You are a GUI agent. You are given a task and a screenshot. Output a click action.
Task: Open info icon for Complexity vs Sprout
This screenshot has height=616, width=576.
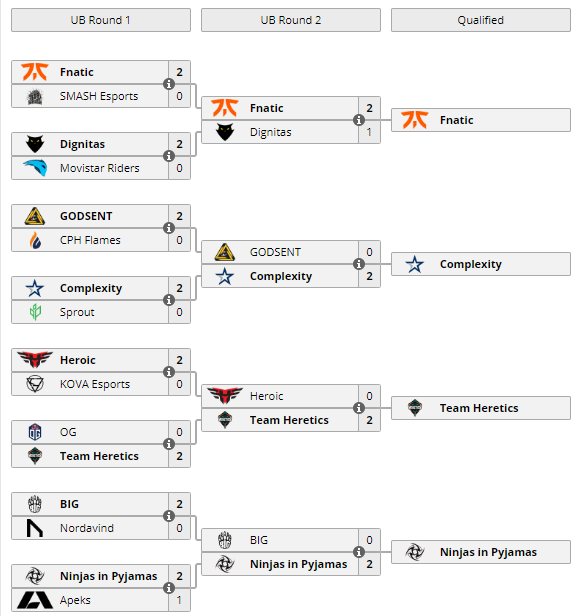tap(169, 300)
